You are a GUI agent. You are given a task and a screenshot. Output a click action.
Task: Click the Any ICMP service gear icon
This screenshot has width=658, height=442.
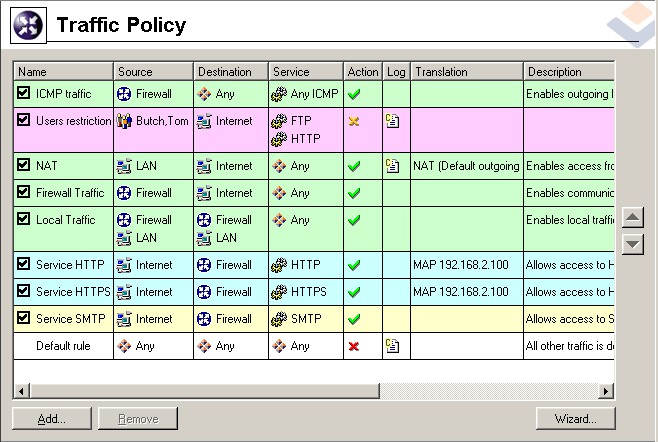tap(279, 94)
